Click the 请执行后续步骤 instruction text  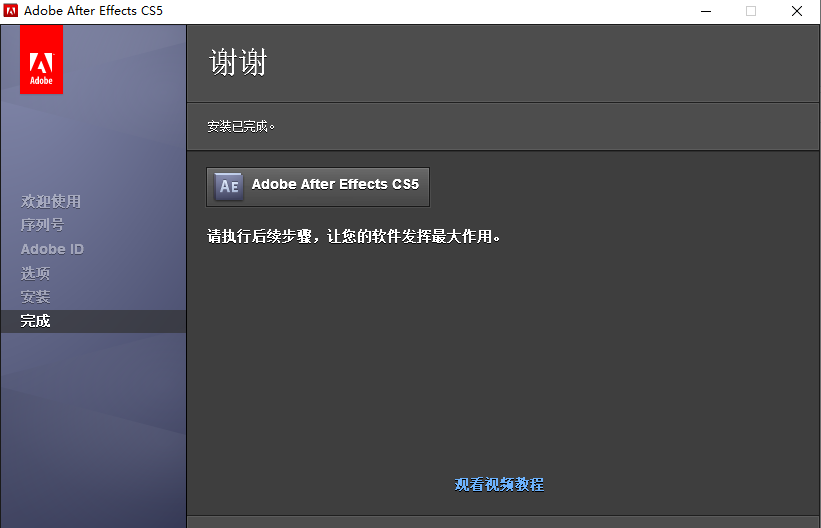point(354,237)
